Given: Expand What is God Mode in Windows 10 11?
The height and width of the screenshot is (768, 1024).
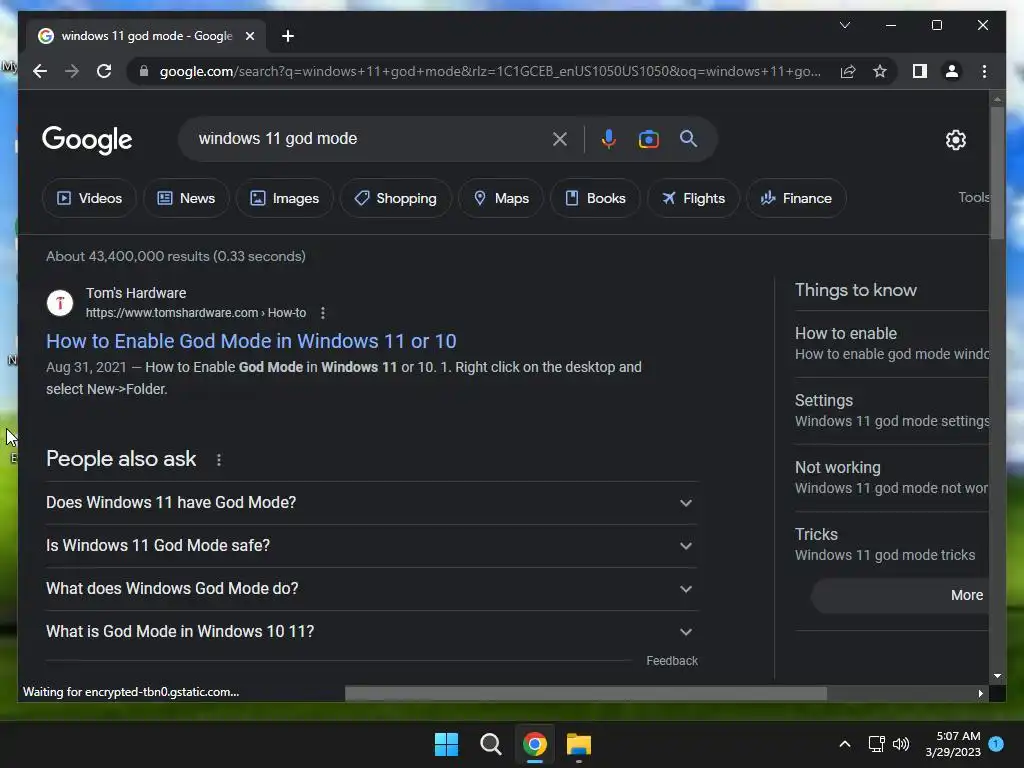Looking at the screenshot, I should click(372, 632).
